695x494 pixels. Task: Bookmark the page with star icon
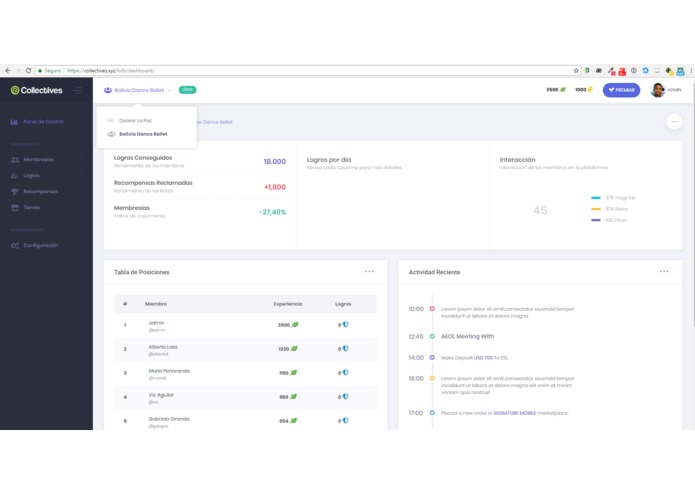(x=576, y=70)
